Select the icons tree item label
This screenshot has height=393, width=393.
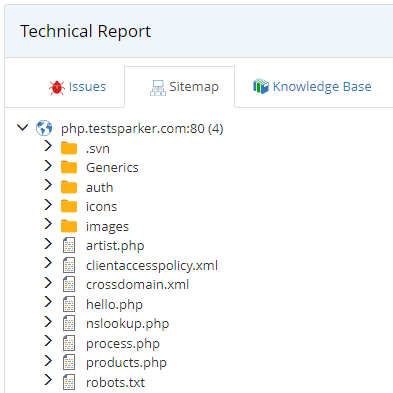pyautogui.click(x=101, y=207)
